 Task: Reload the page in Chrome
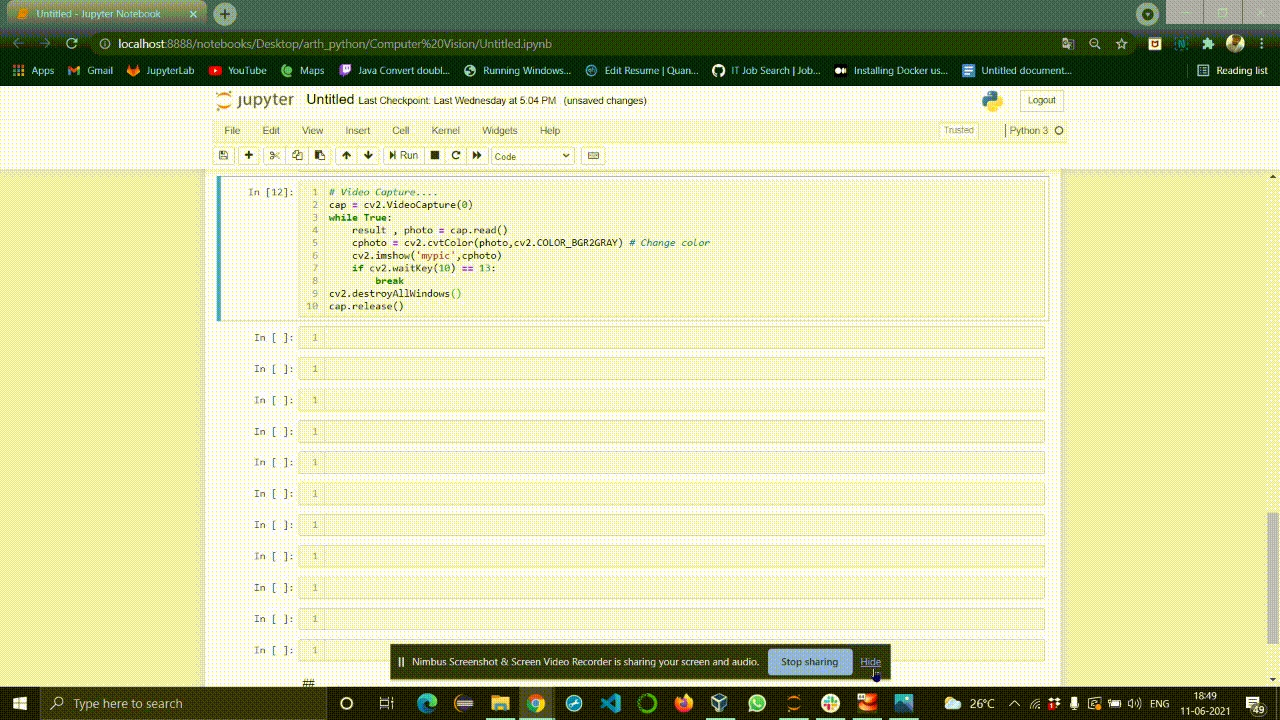coord(71,44)
